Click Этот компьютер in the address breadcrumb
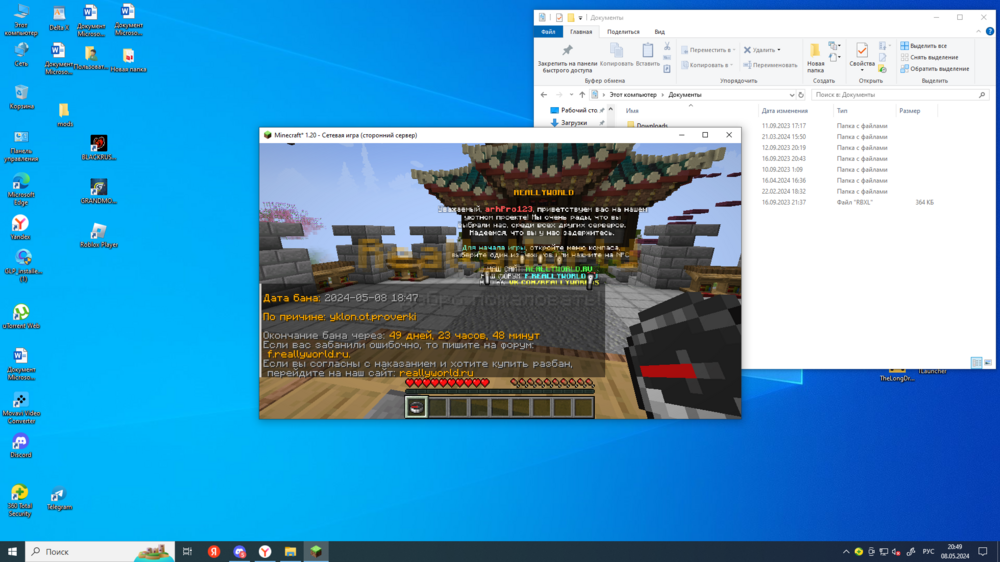This screenshot has height=562, width=1000. tap(633, 95)
